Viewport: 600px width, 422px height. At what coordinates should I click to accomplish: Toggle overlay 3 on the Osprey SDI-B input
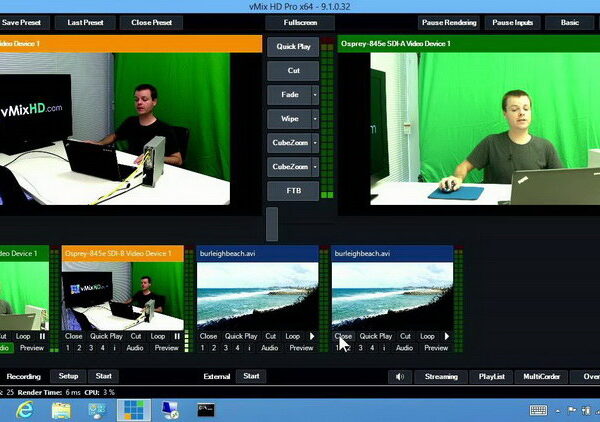tap(91, 348)
